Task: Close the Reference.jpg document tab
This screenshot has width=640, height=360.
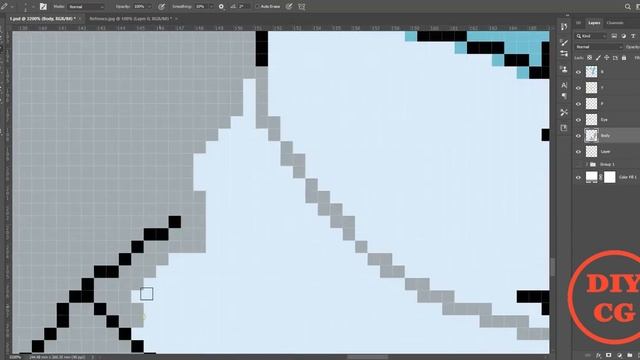Action: click(x=176, y=19)
